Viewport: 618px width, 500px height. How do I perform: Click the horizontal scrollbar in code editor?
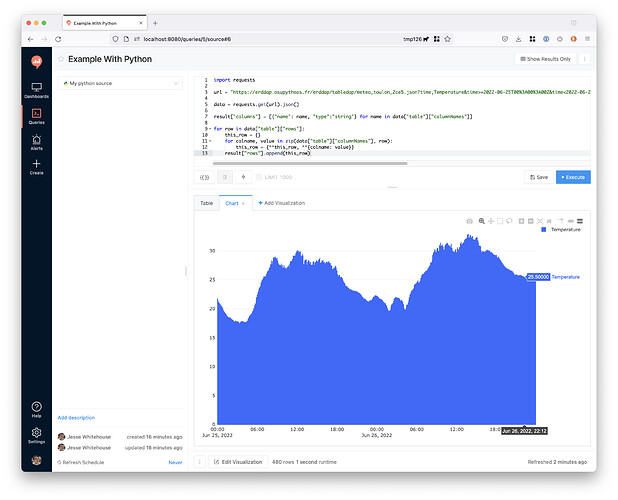click(310, 163)
